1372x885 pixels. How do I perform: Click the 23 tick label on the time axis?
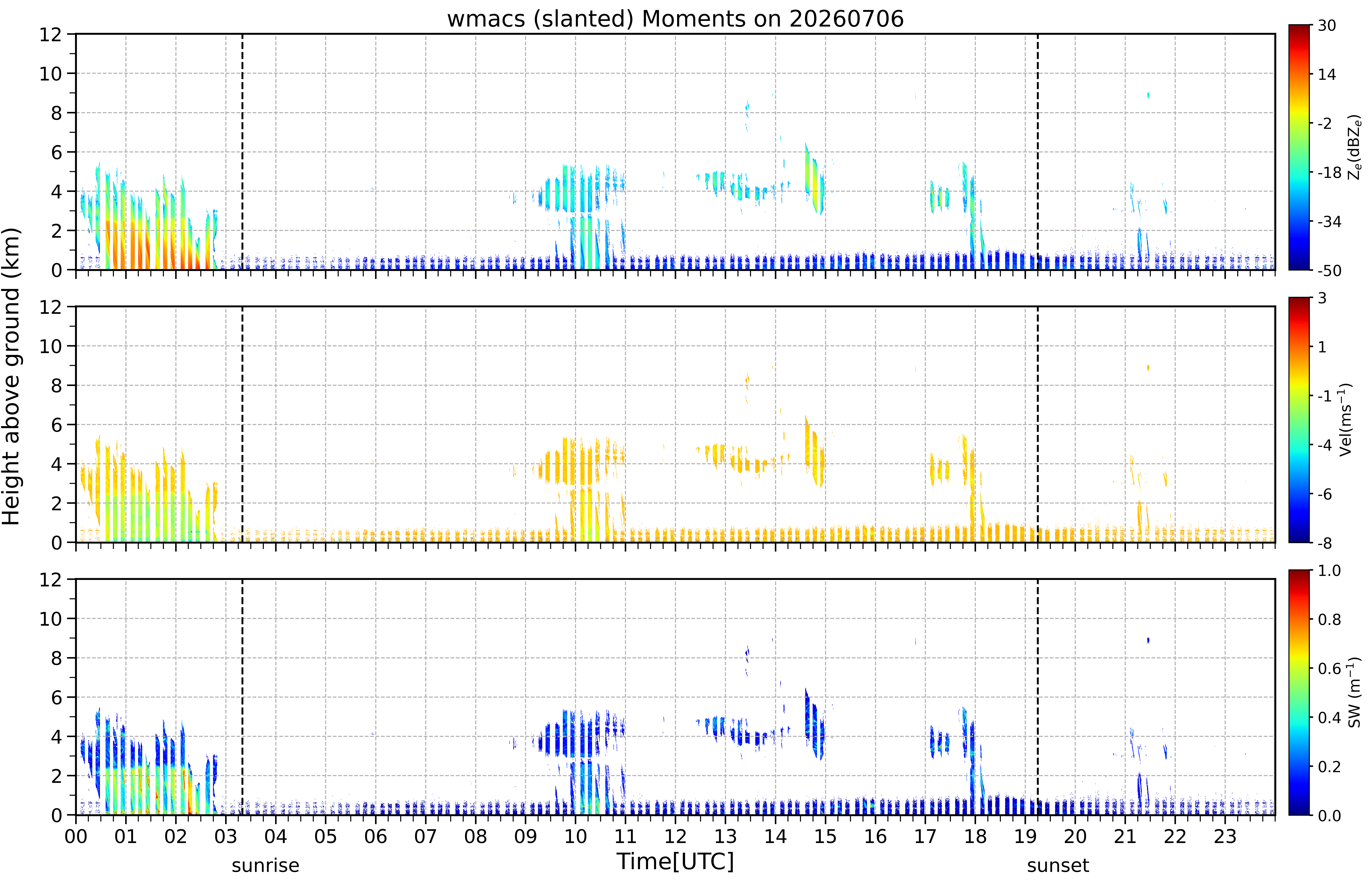(x=1225, y=836)
